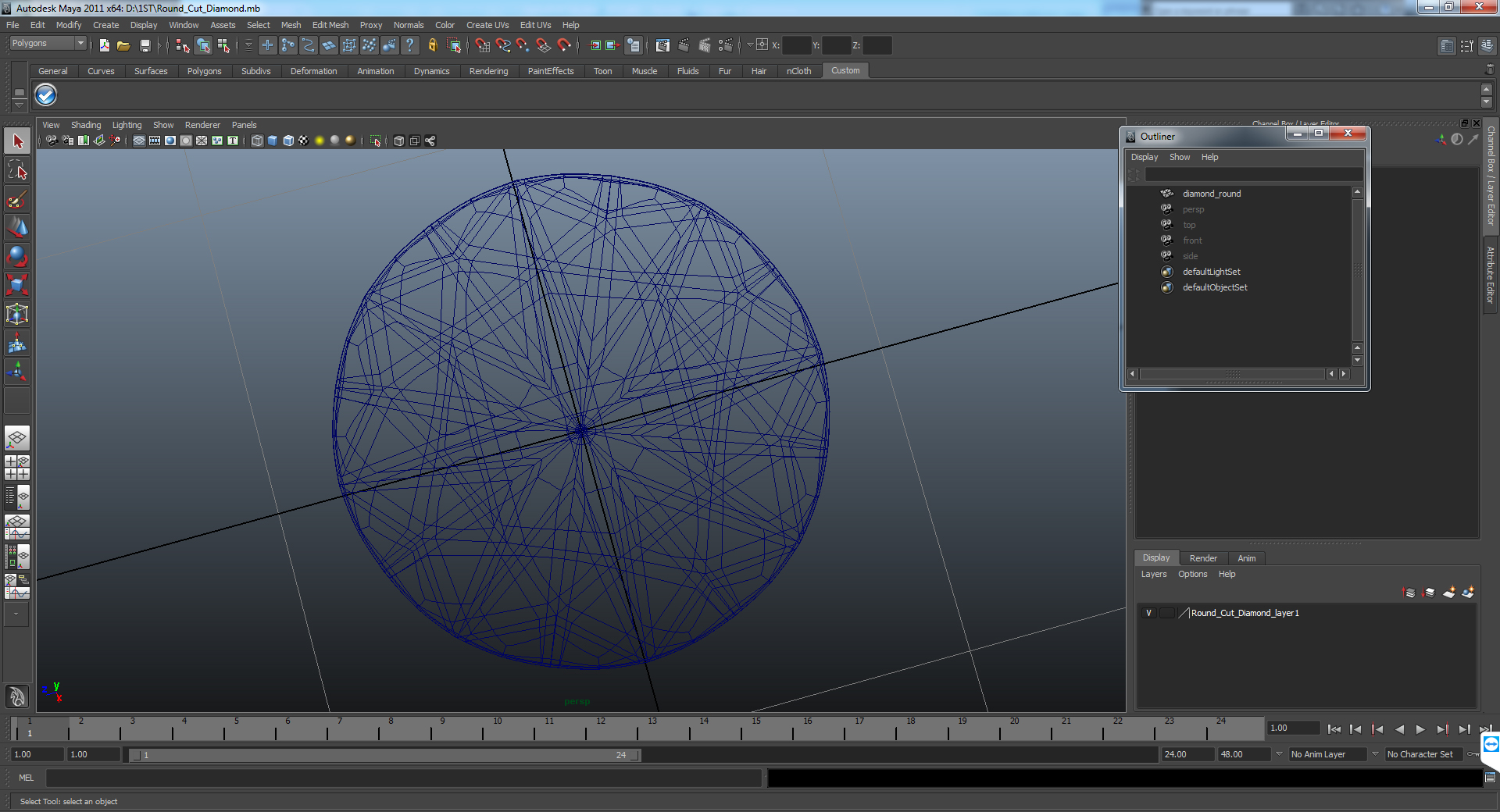The height and width of the screenshot is (812, 1500).
Task: Toggle Use All Lights yellow sphere
Action: point(320,141)
